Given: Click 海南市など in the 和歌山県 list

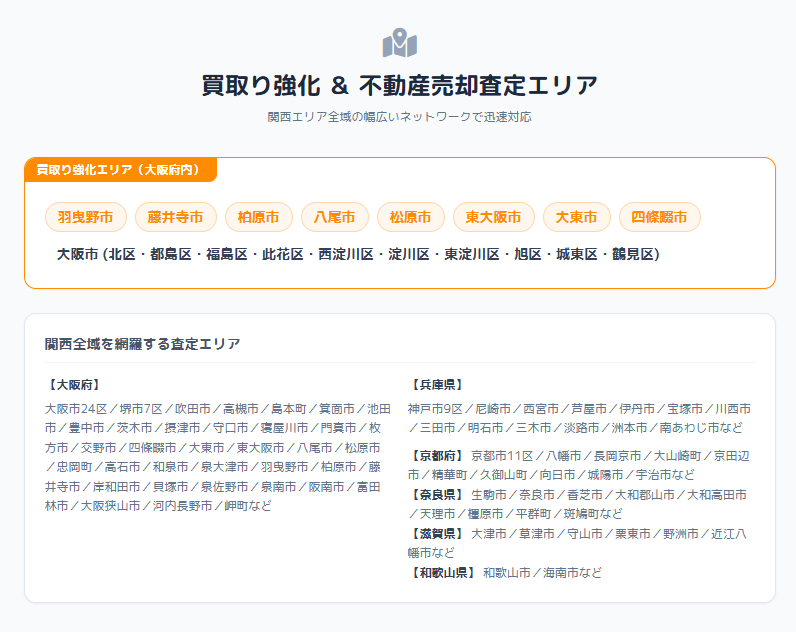Looking at the screenshot, I should pyautogui.click(x=573, y=573).
